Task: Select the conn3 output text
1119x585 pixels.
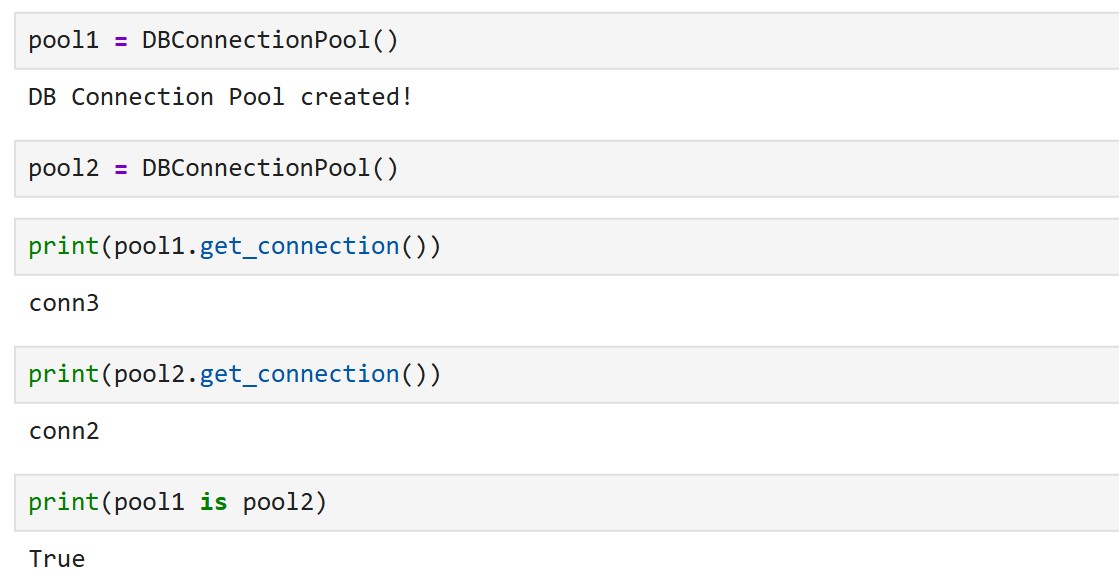Action: [64, 303]
